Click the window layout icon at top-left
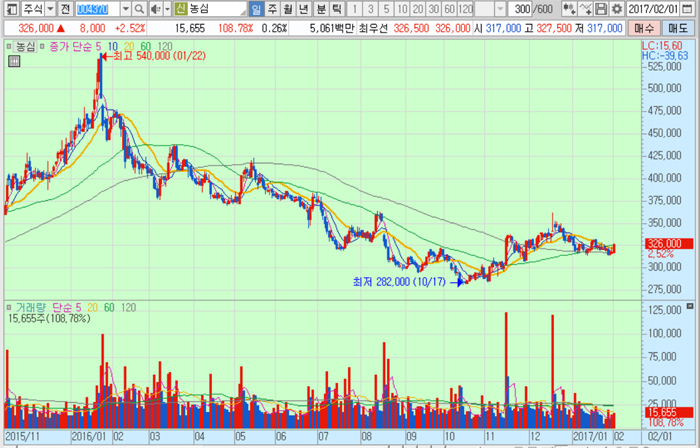This screenshot has height=448, width=700. coord(8,9)
